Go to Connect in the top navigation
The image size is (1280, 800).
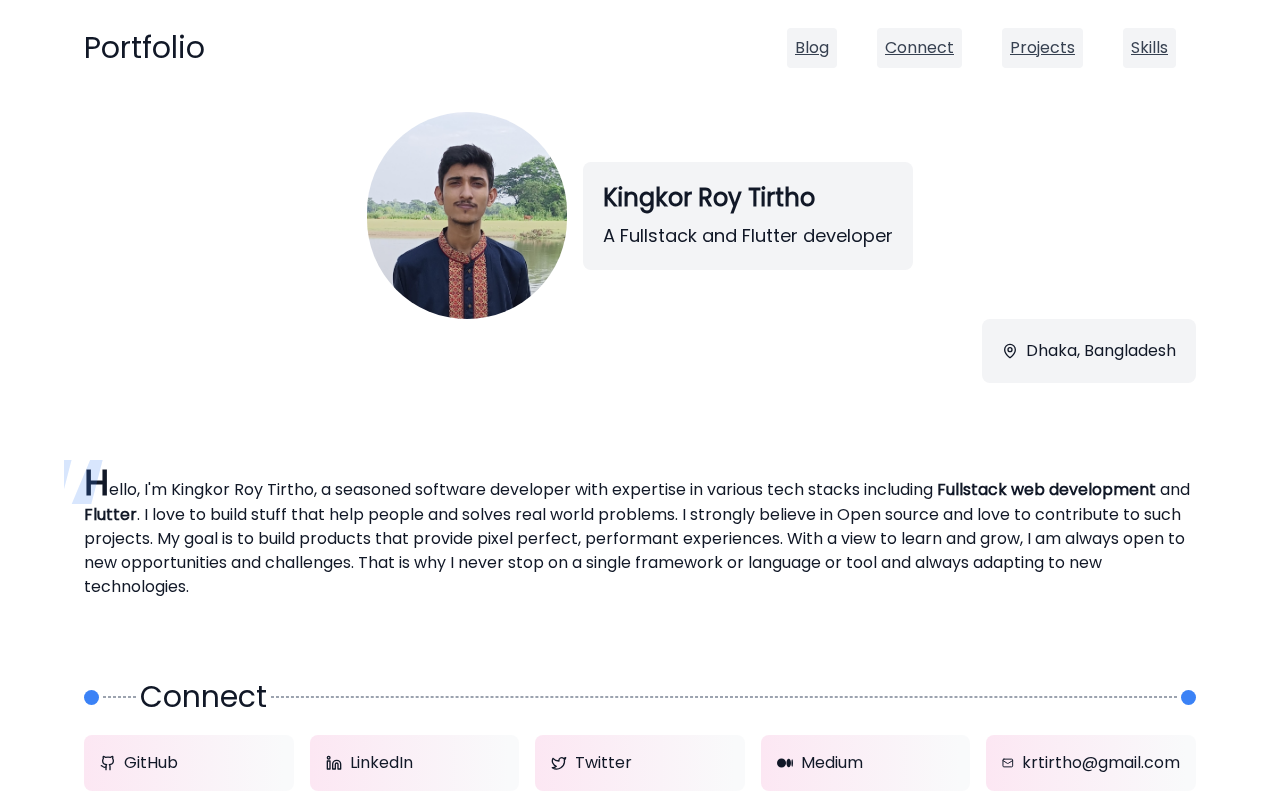click(x=919, y=48)
